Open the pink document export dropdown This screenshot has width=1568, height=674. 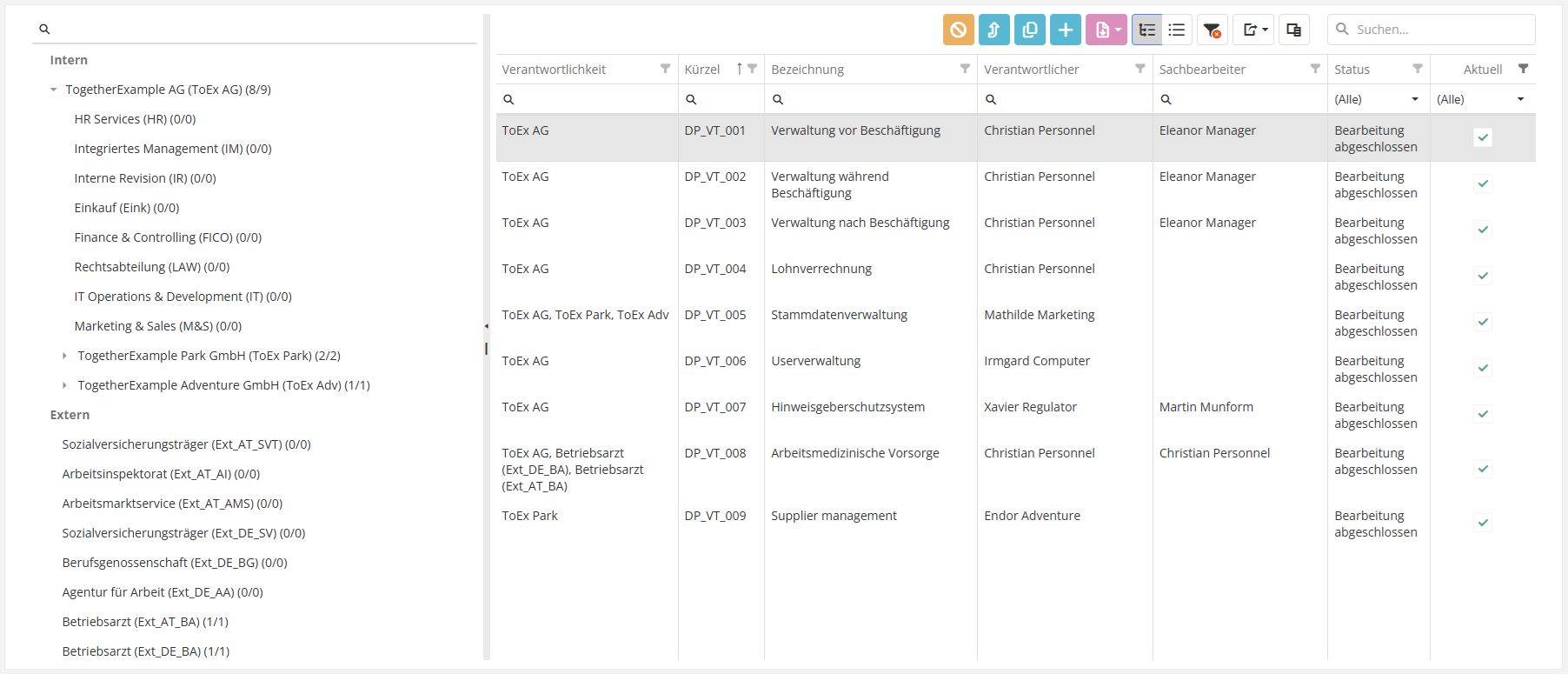[1106, 30]
